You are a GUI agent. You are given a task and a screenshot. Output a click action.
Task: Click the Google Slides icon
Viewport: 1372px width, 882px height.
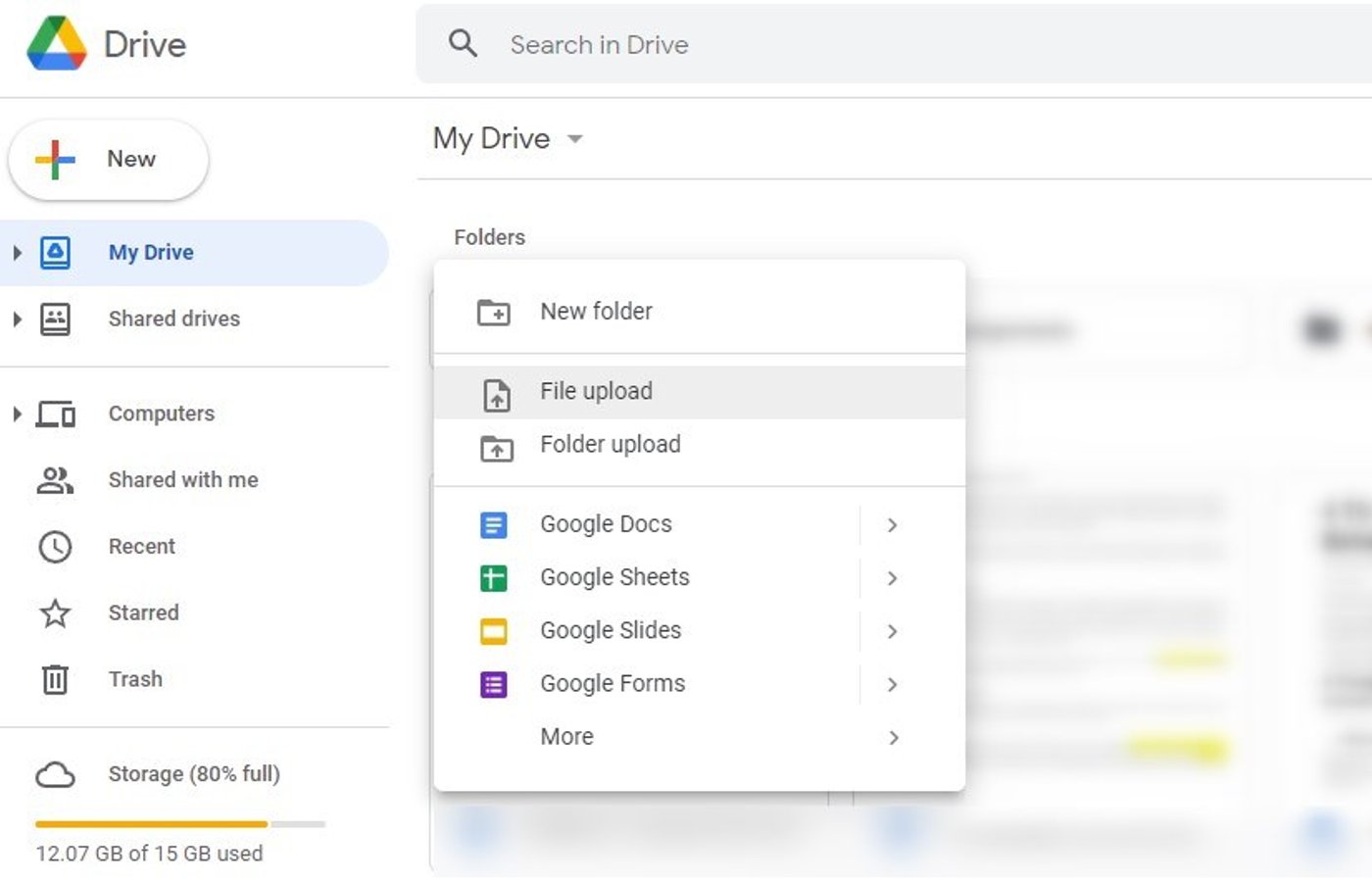pos(495,631)
